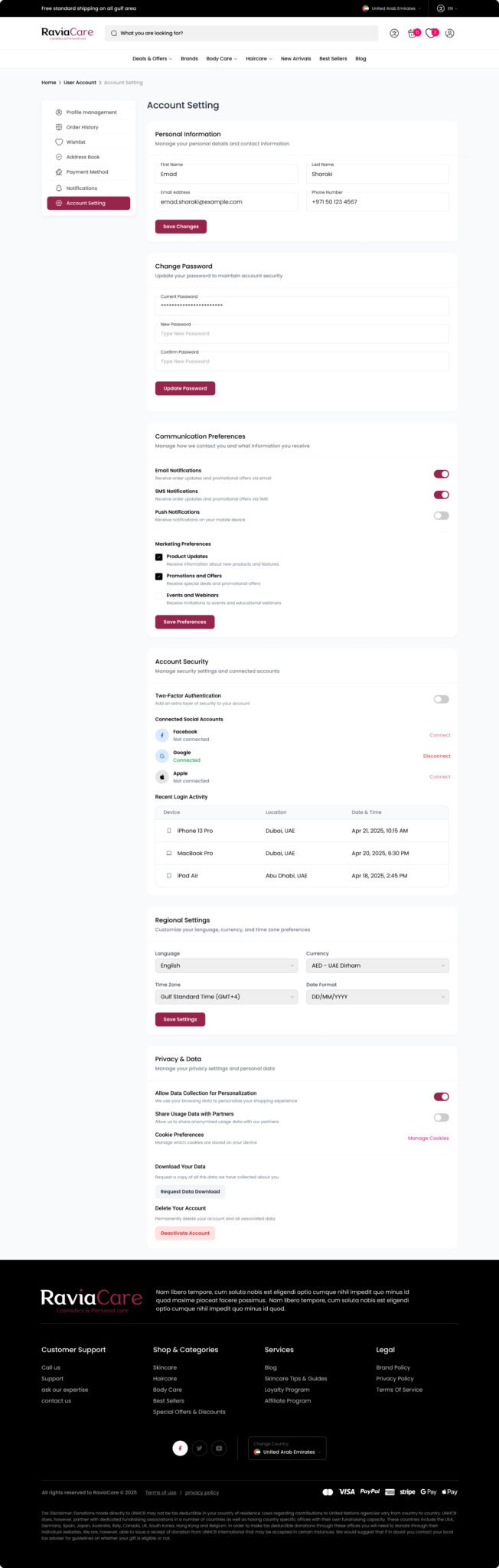Open the Blog navigation link
499x1568 pixels.
pos(360,58)
